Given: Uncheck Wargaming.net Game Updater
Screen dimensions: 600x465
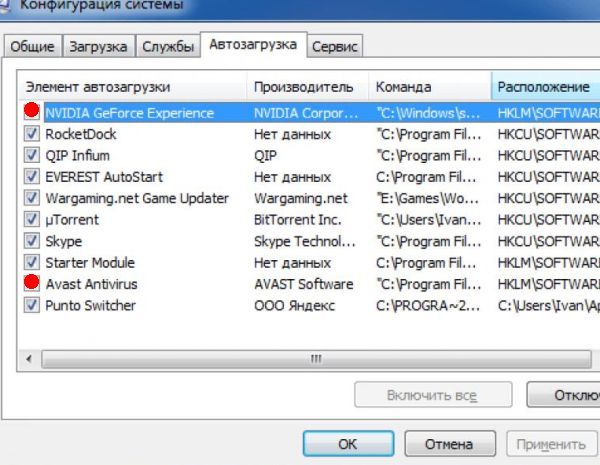Looking at the screenshot, I should [x=31, y=198].
